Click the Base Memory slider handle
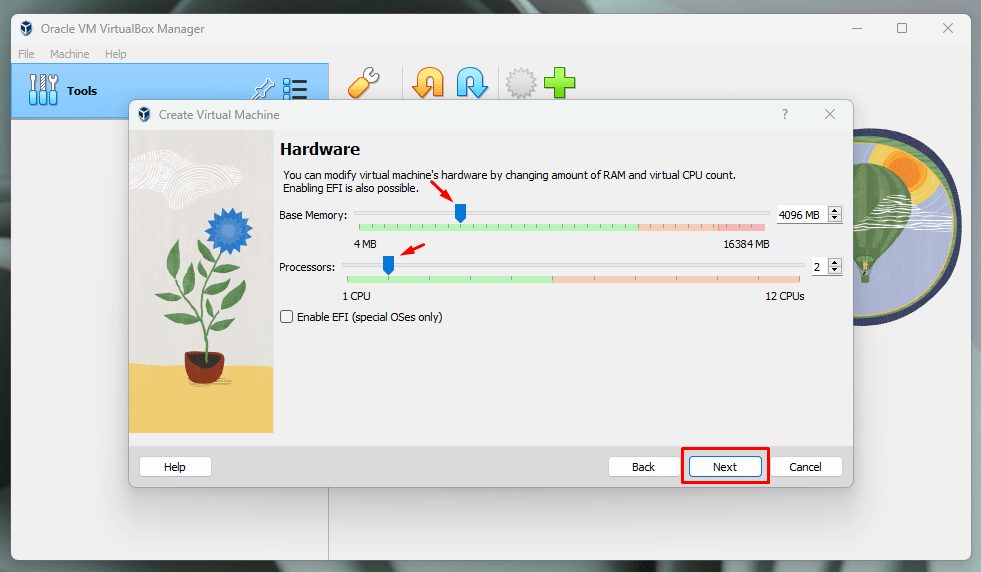Viewport: 981px width, 572px height. coord(460,213)
